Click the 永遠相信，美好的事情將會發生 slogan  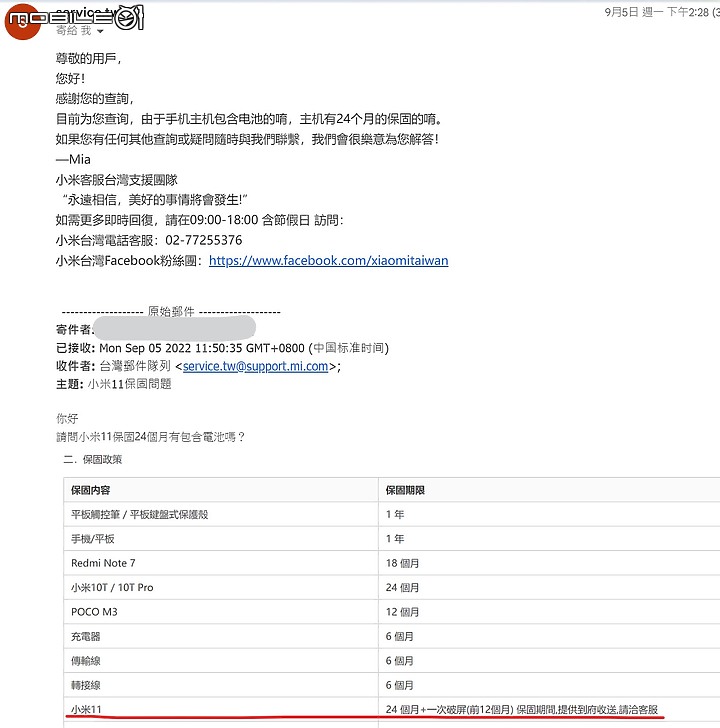(x=155, y=200)
